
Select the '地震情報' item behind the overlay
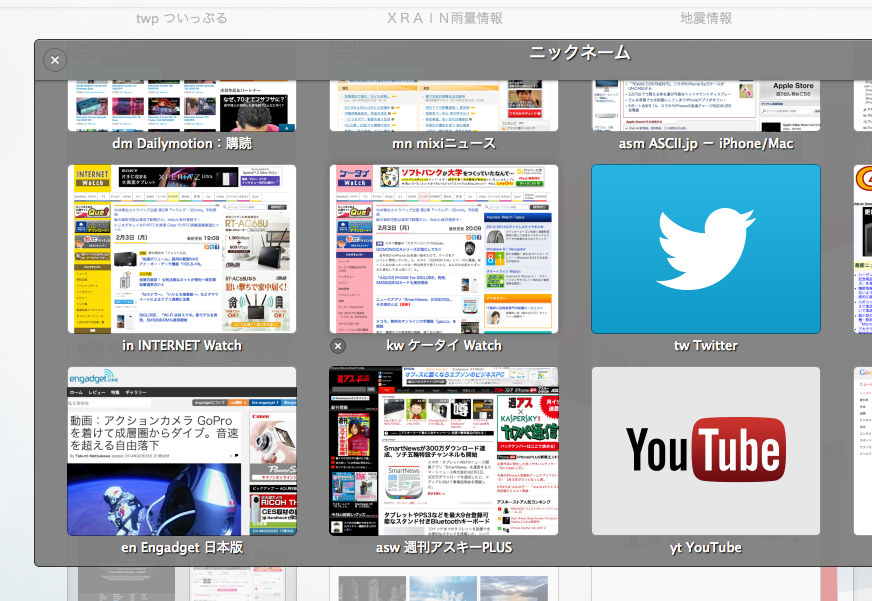pos(706,18)
